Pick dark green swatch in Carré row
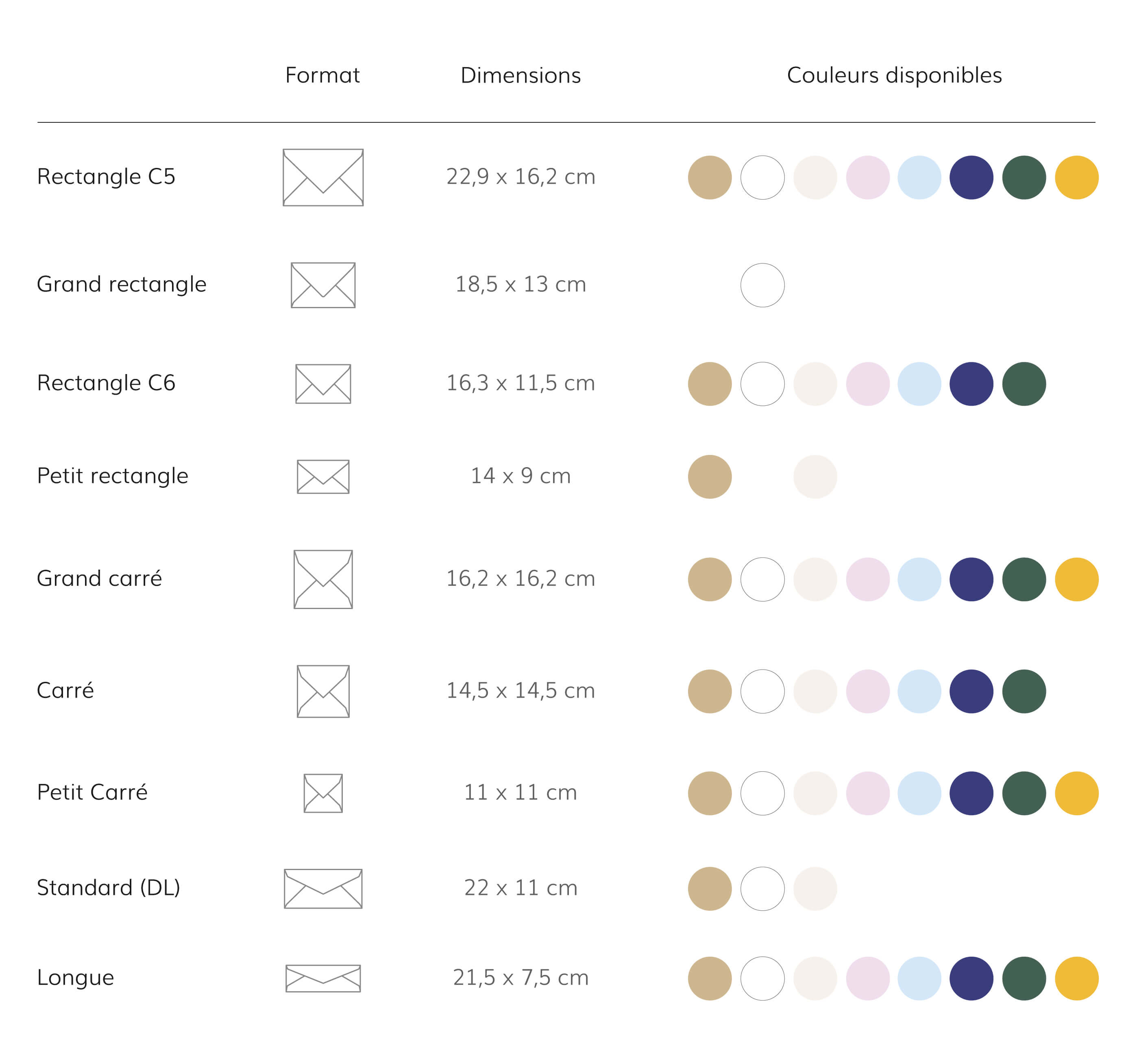 [x=1024, y=691]
